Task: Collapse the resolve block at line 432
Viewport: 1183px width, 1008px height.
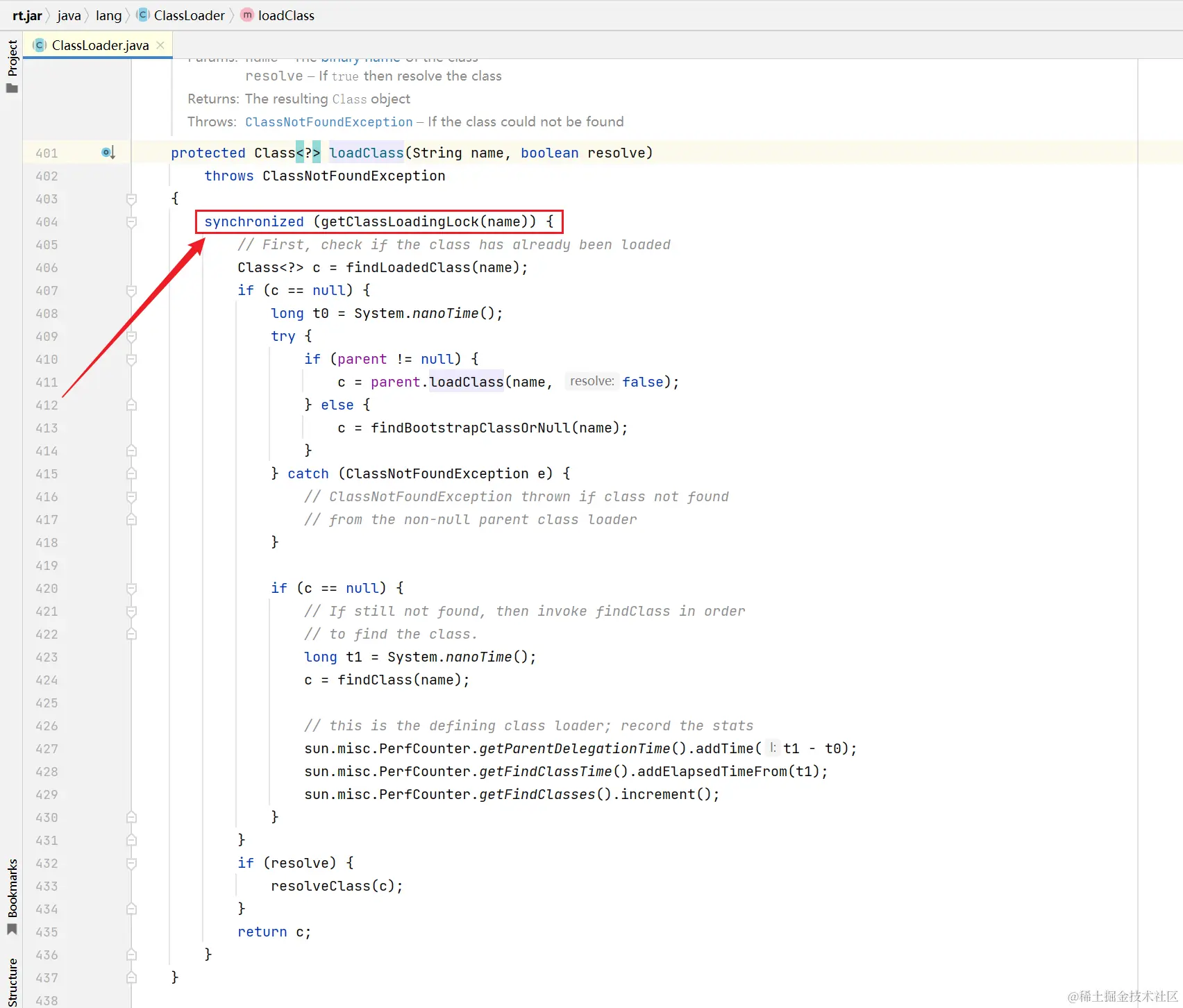Action: (x=131, y=864)
